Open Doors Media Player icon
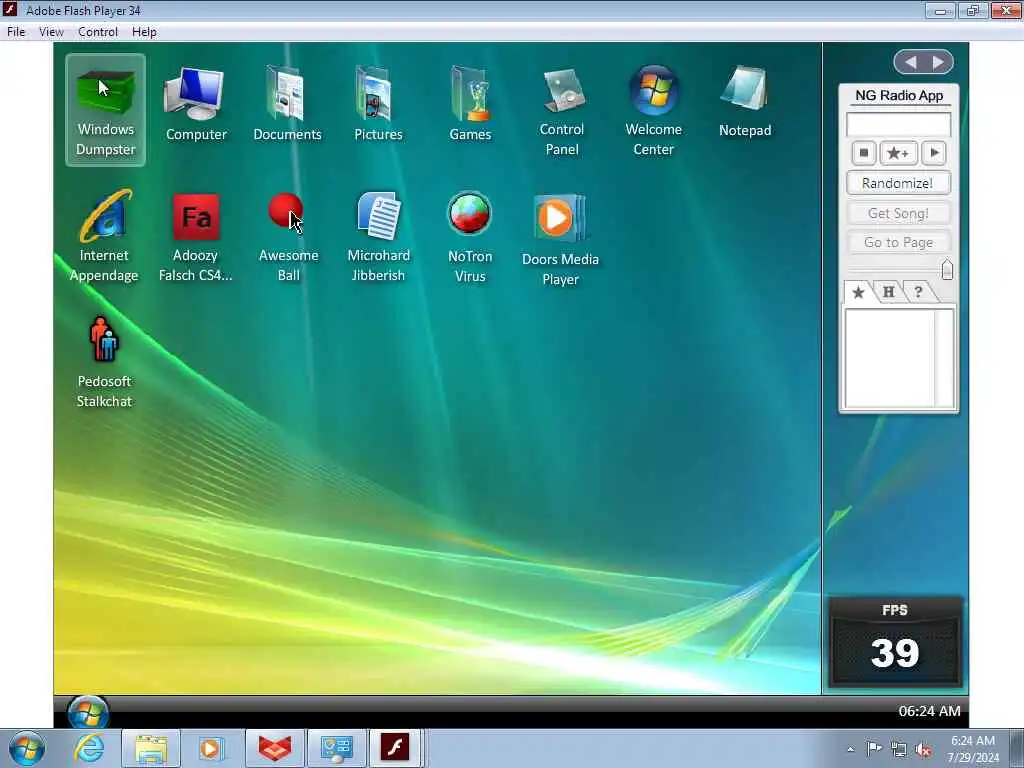 560,240
